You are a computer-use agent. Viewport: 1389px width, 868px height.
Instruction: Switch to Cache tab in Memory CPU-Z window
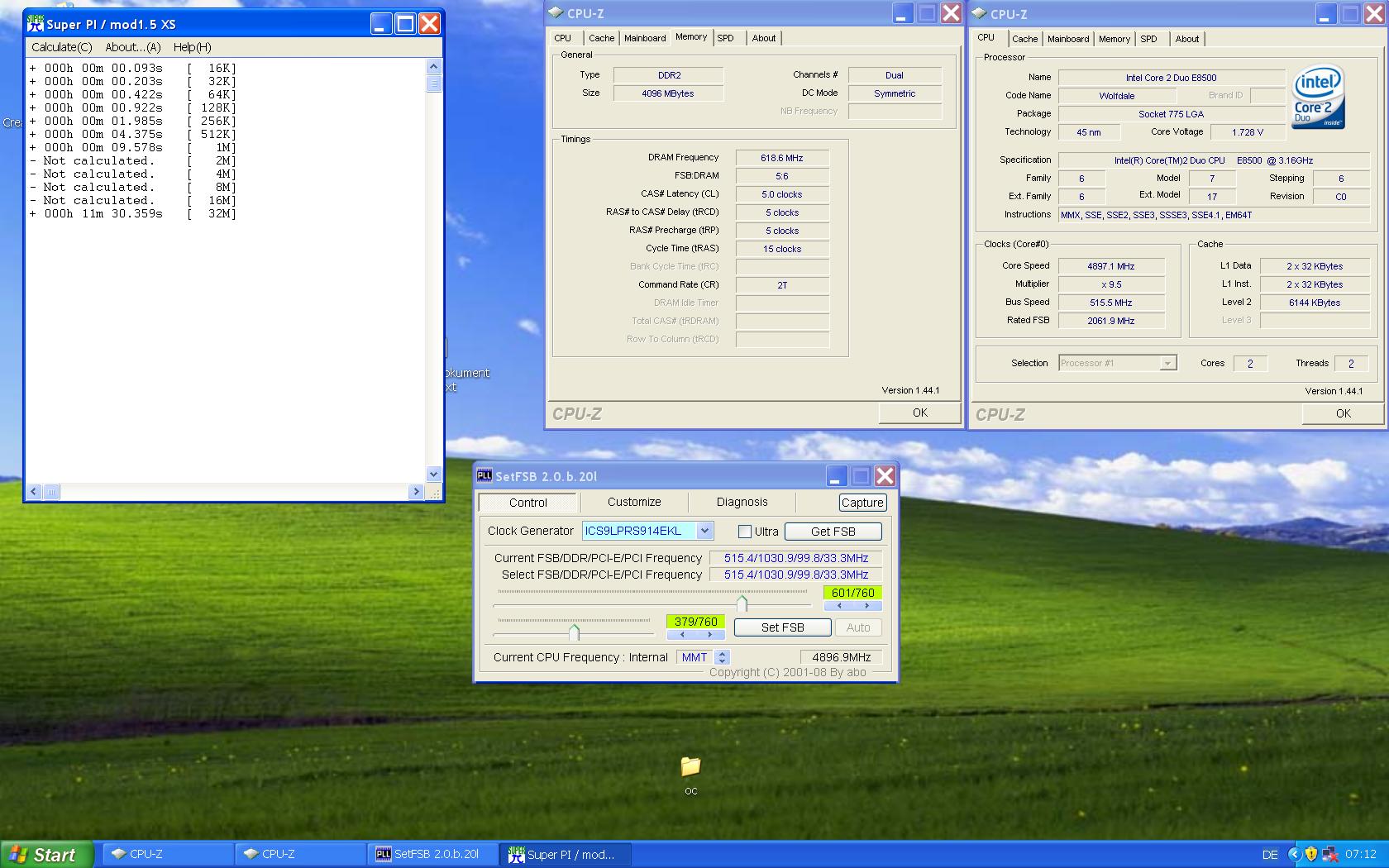pyautogui.click(x=601, y=38)
